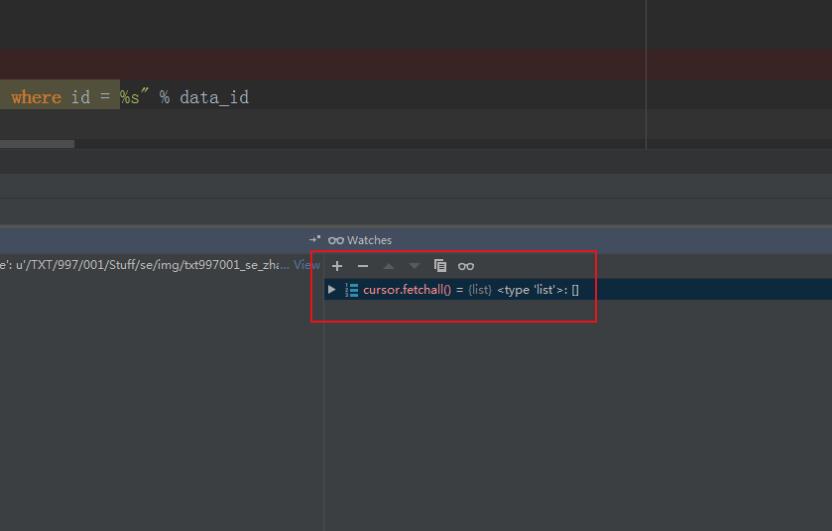The image size is (832, 531).
Task: Click the duplicate watch copy icon
Action: (x=440, y=266)
